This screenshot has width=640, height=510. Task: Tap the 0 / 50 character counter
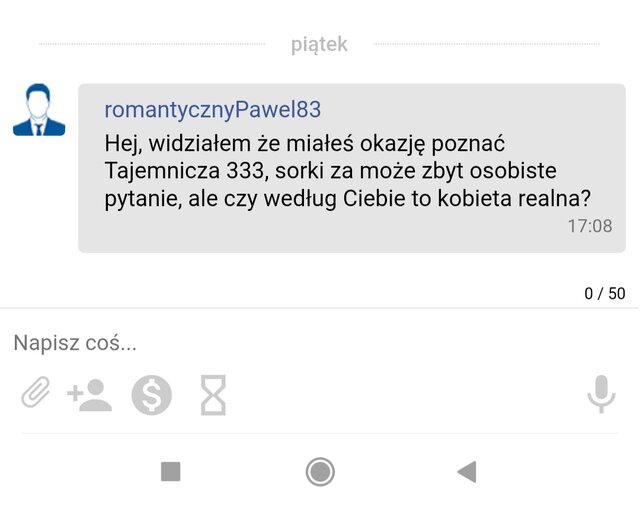coord(604,293)
